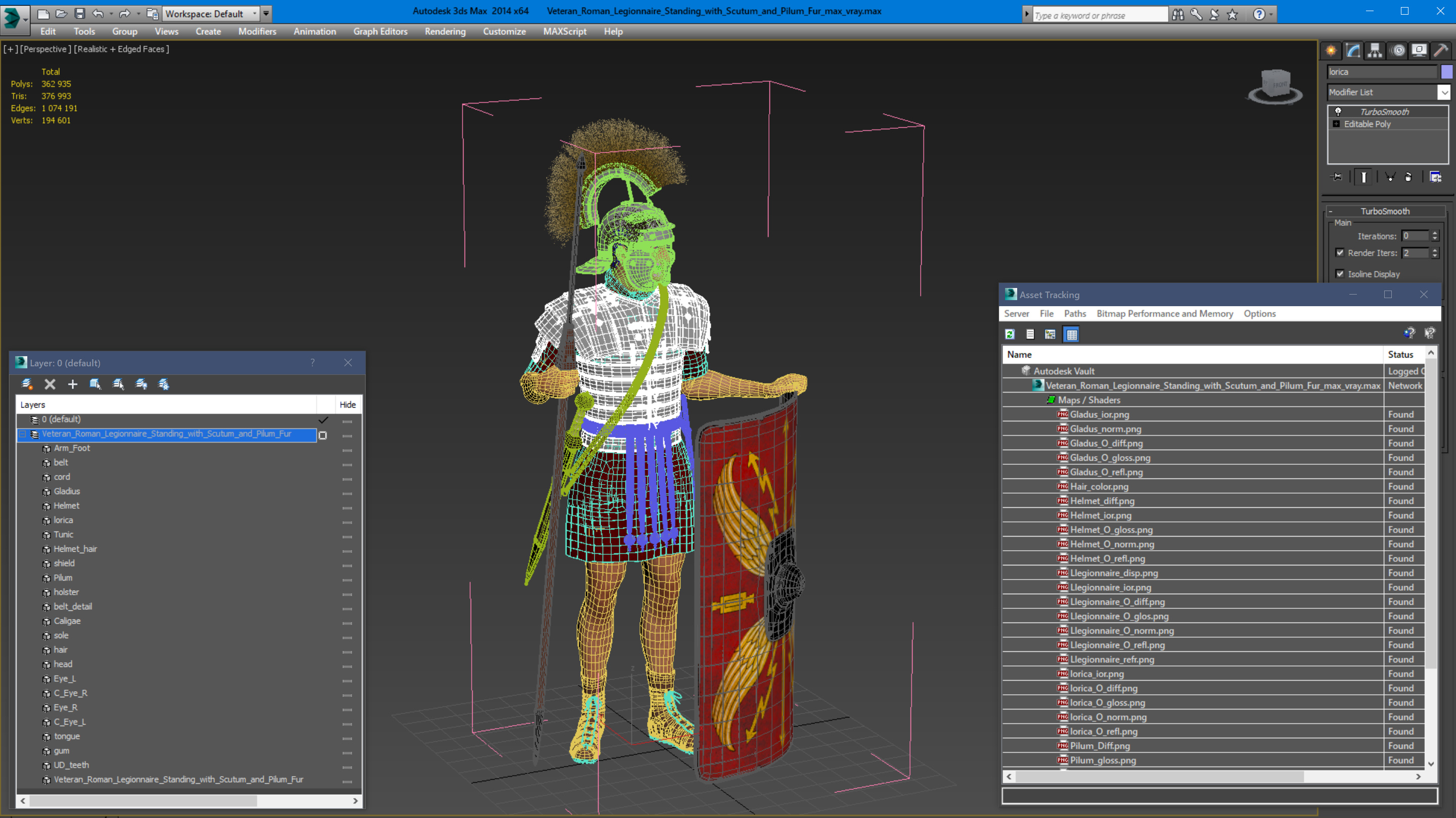Click the Configure Modifier Sets icon
Screen dimensions: 1456x818
click(1435, 177)
